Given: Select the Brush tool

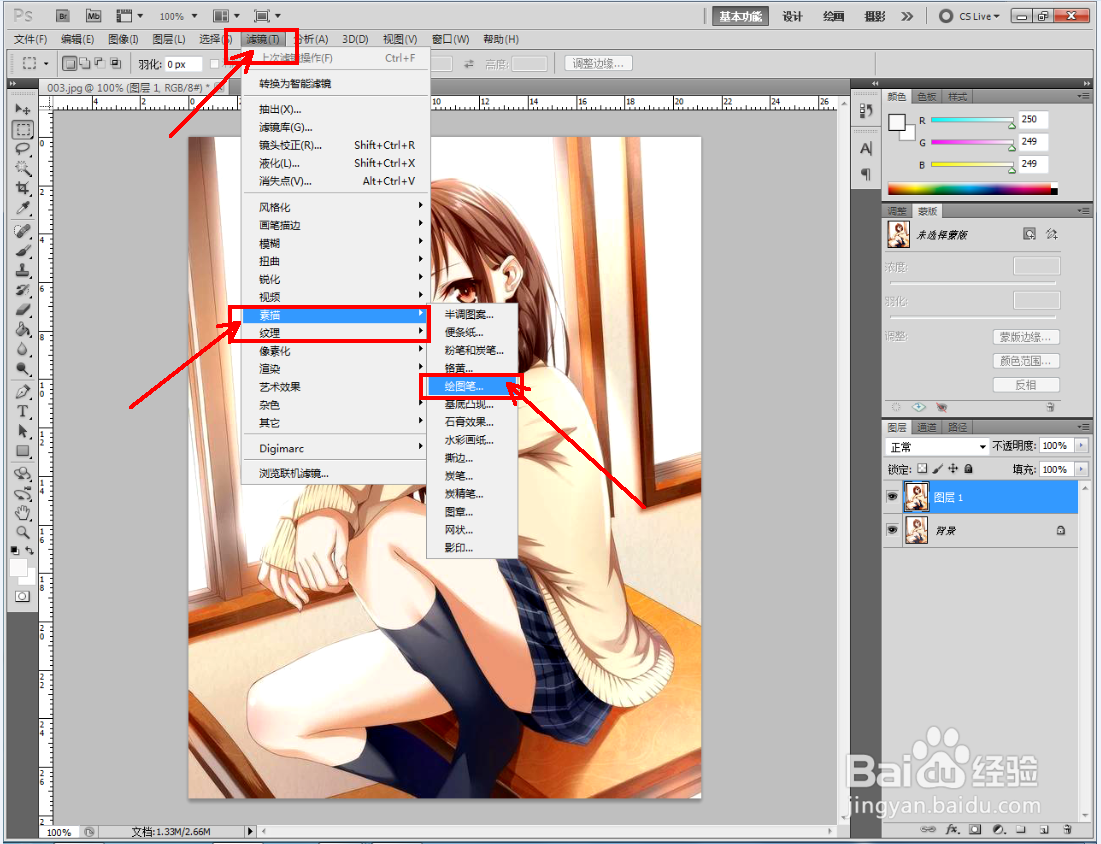Looking at the screenshot, I should (22, 251).
